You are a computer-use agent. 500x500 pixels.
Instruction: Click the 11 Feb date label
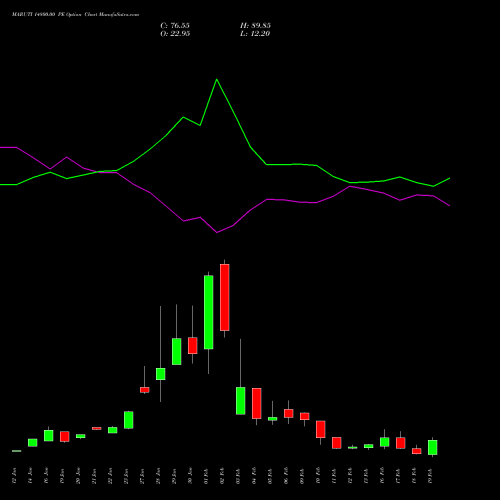pyautogui.click(x=334, y=476)
